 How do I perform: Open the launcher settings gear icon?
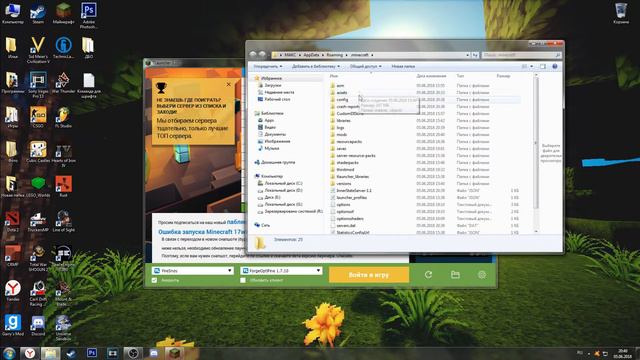tap(482, 275)
